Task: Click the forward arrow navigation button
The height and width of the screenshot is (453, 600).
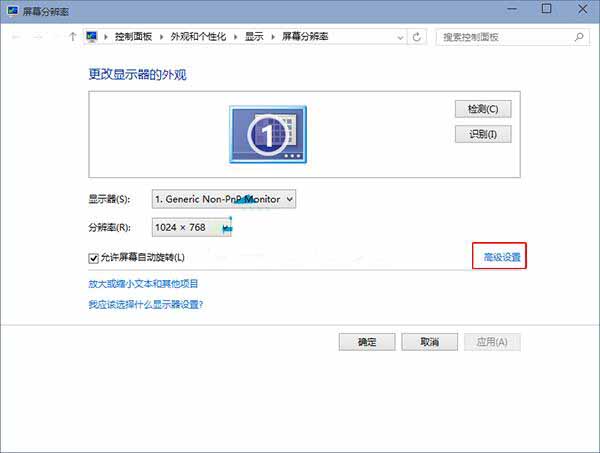Action: [x=38, y=37]
